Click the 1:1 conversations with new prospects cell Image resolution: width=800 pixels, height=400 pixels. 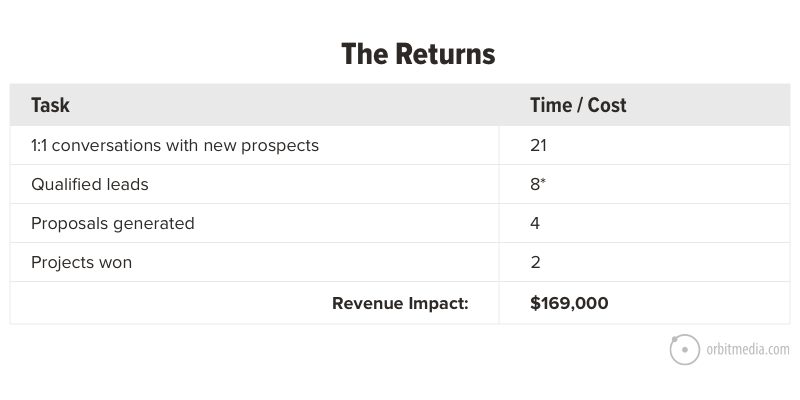pos(175,145)
